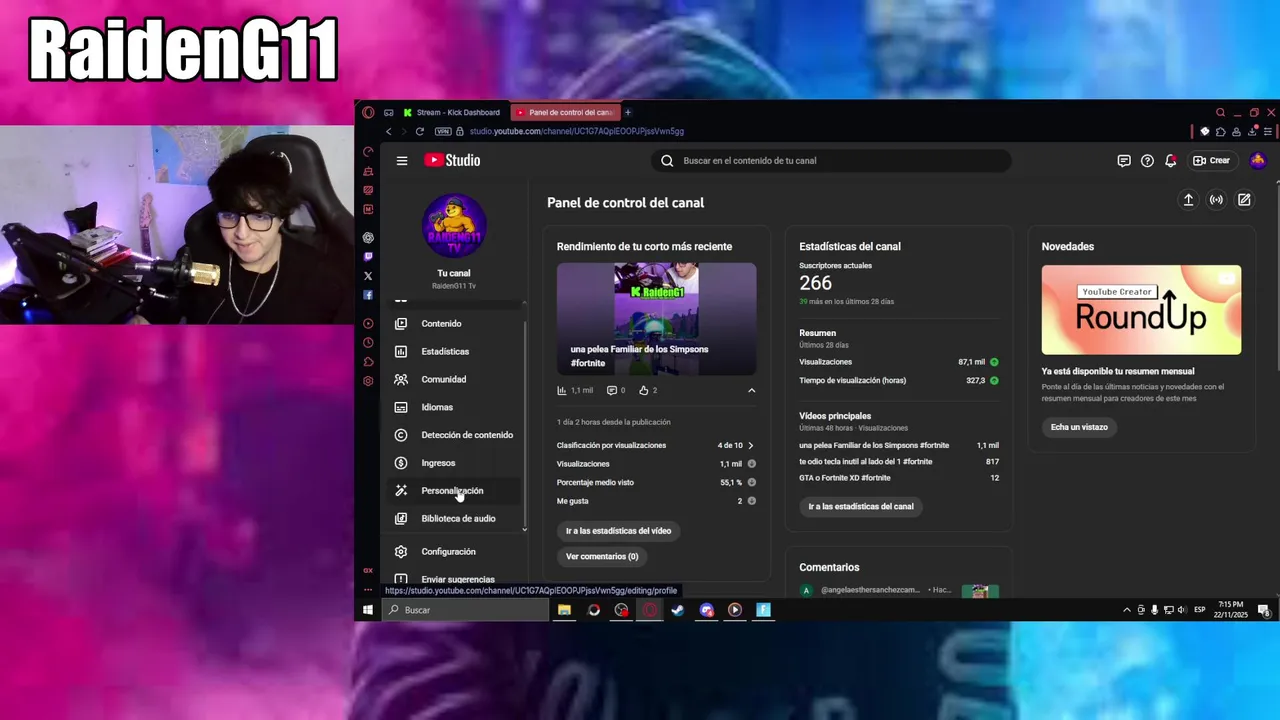Open the help question mark icon
The height and width of the screenshot is (720, 1280).
click(1147, 160)
